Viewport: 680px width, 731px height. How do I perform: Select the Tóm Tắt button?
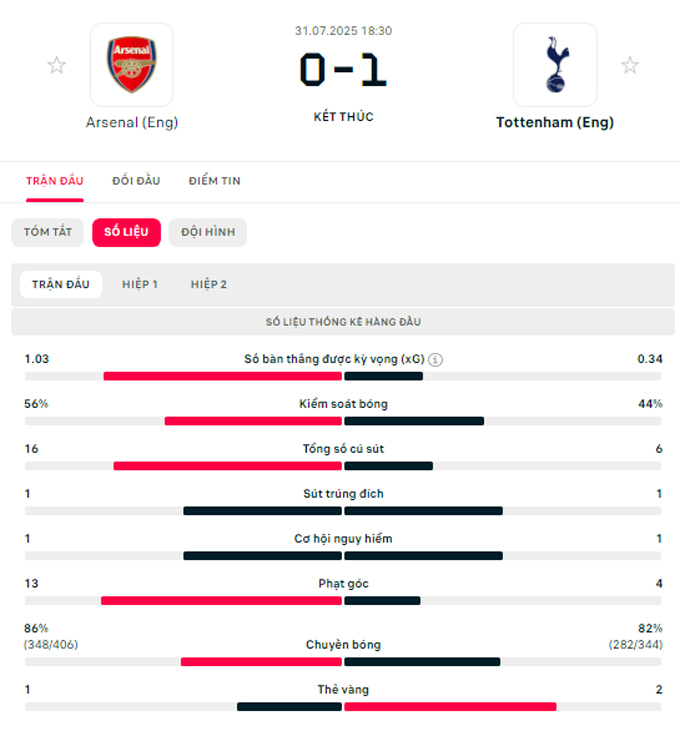coord(48,232)
